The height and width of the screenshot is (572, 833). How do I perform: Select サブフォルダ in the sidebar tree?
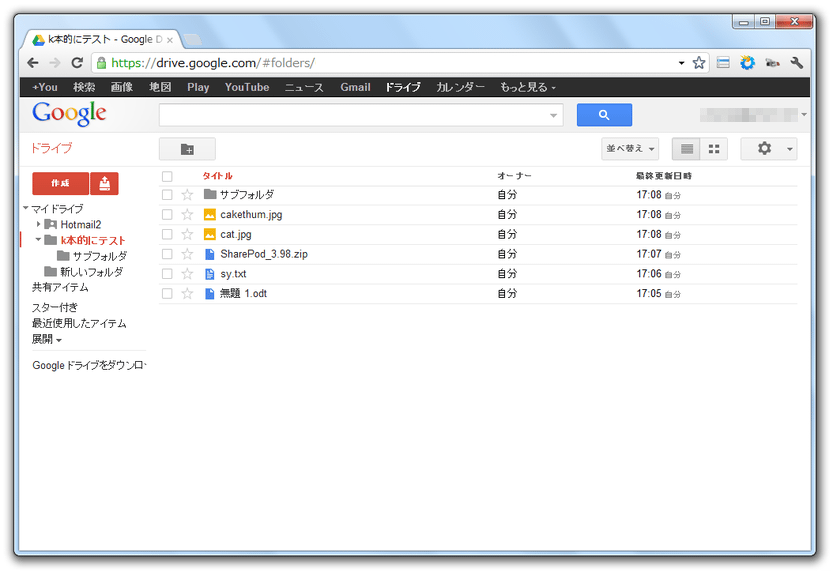[x=100, y=256]
